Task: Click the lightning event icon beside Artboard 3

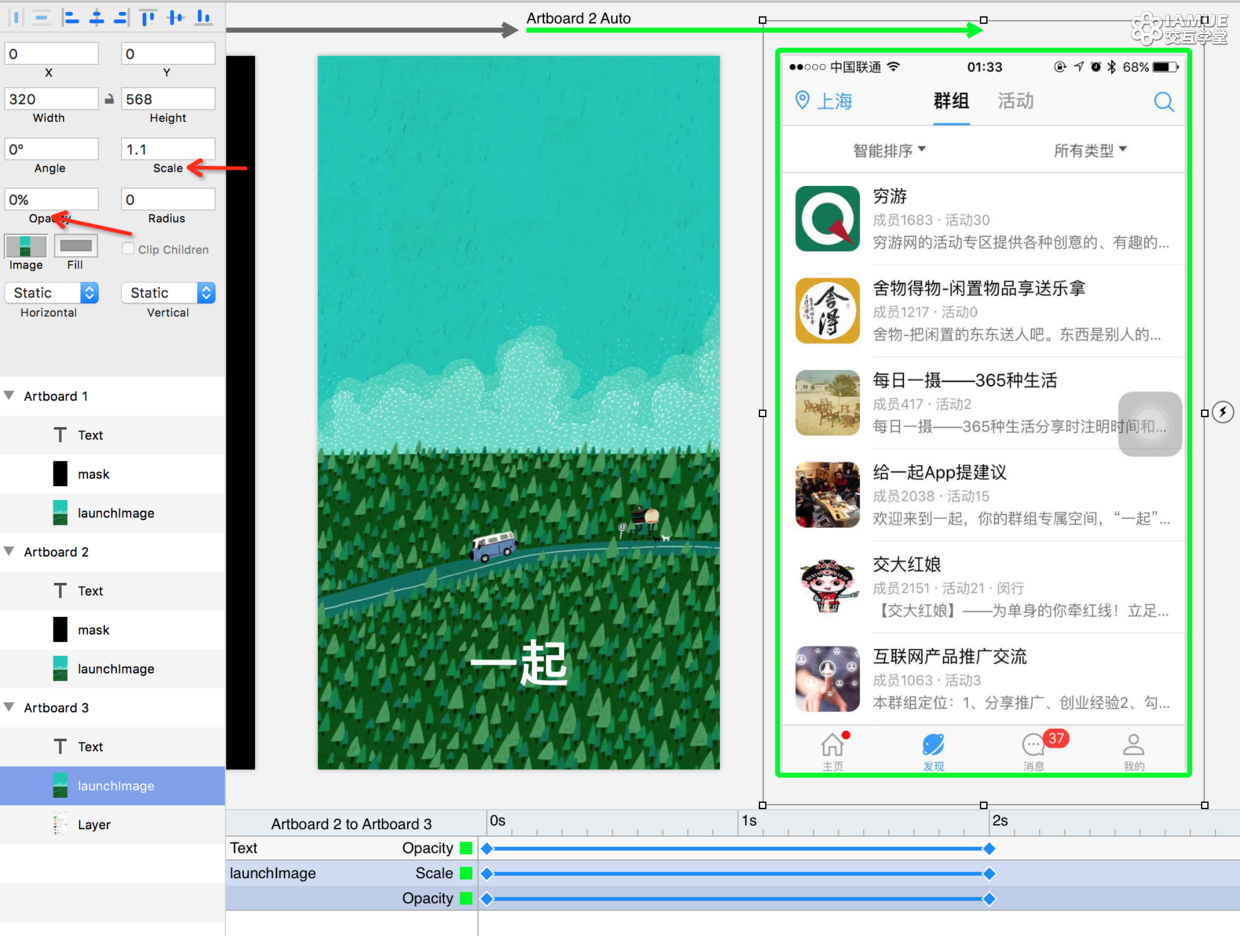Action: [x=1223, y=412]
